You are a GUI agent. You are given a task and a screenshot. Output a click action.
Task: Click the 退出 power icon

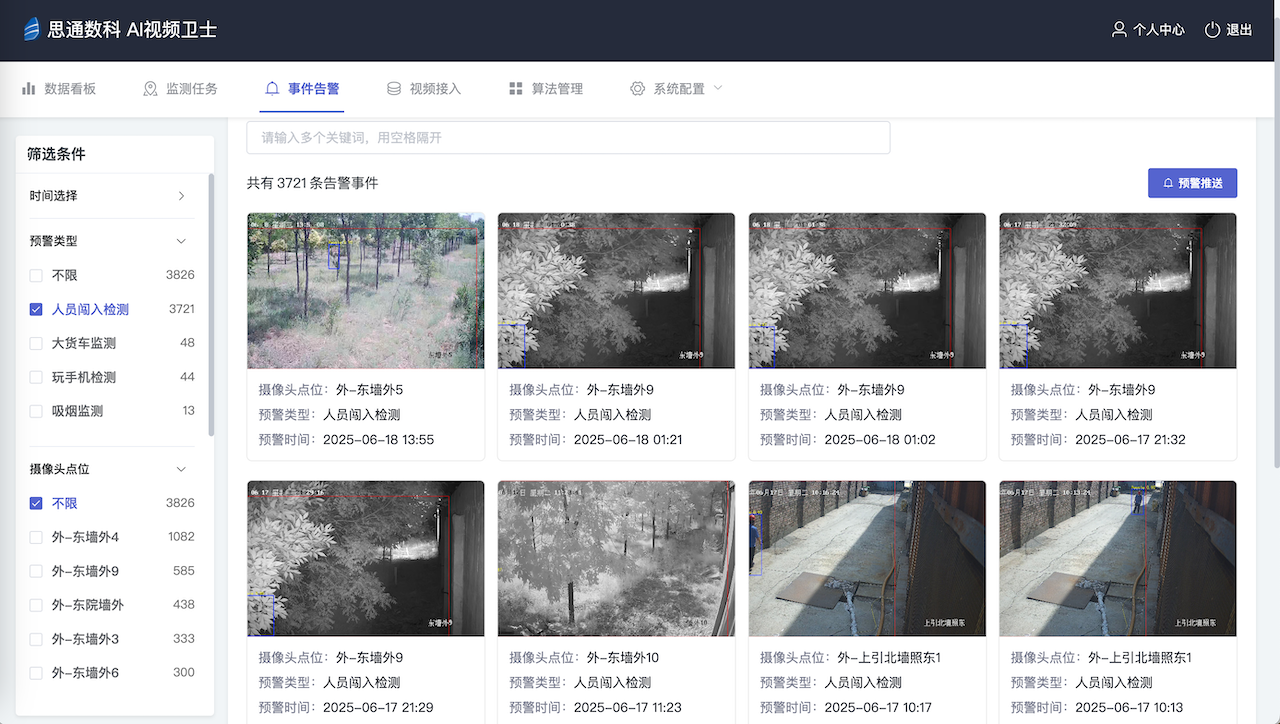click(x=1212, y=30)
